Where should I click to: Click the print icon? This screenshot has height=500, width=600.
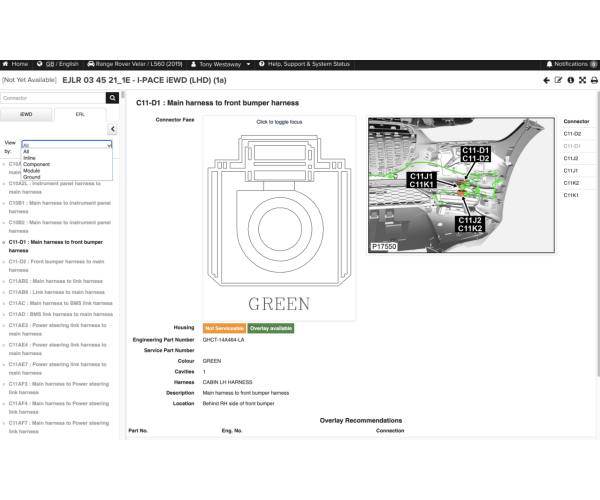coord(594,80)
